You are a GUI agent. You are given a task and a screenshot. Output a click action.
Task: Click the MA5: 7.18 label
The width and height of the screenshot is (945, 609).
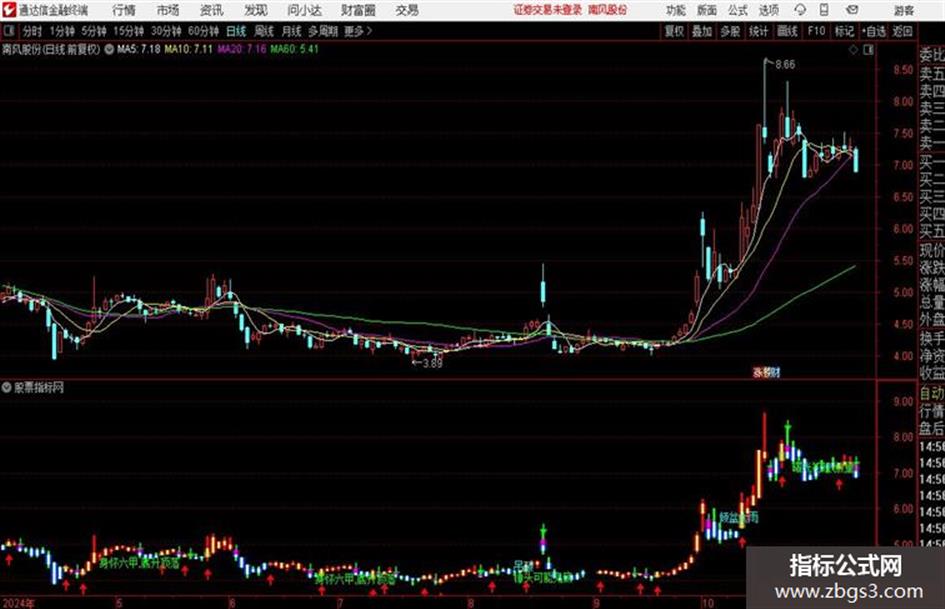139,49
